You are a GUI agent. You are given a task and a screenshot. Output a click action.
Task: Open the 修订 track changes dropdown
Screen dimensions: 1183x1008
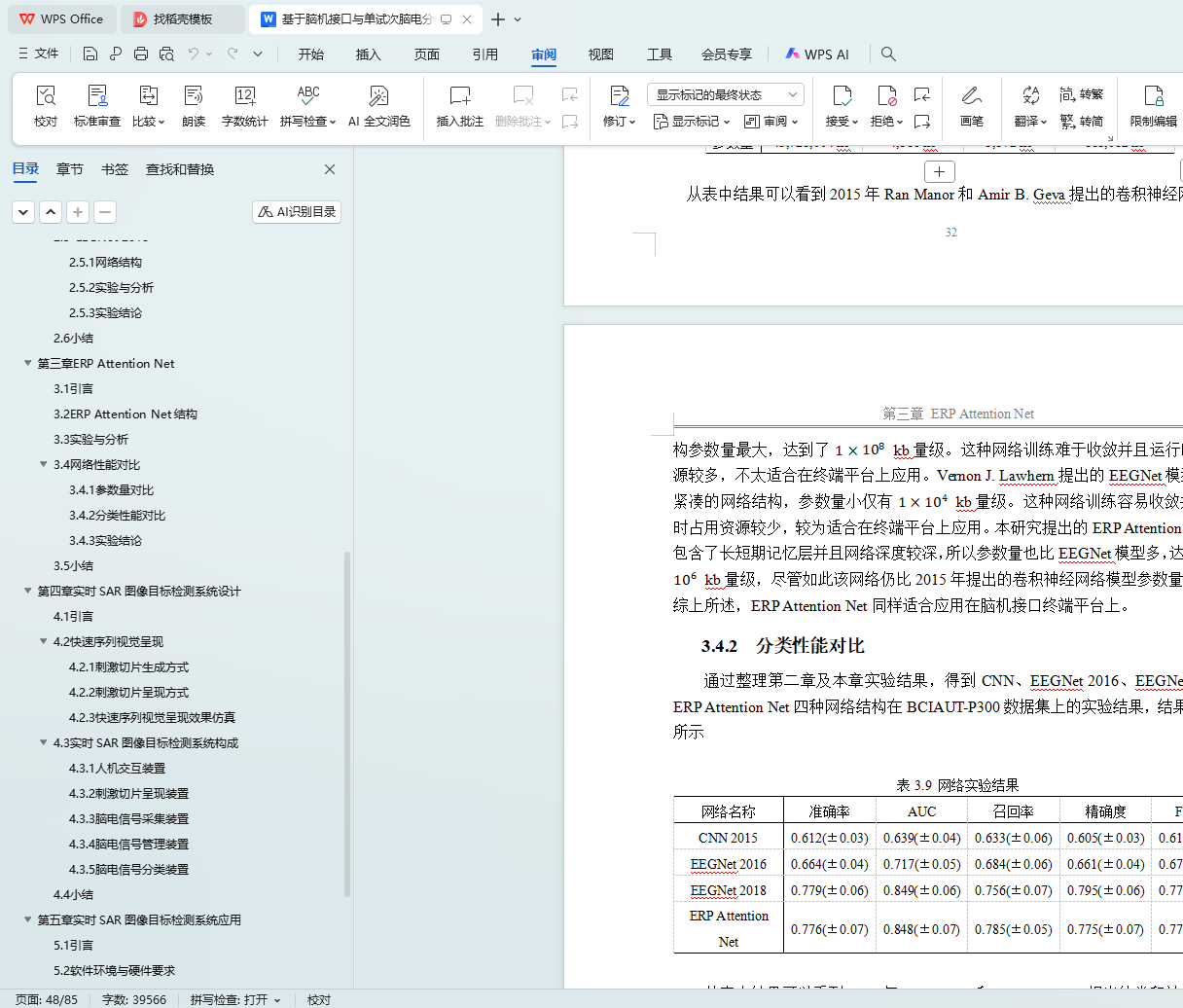[x=619, y=106]
